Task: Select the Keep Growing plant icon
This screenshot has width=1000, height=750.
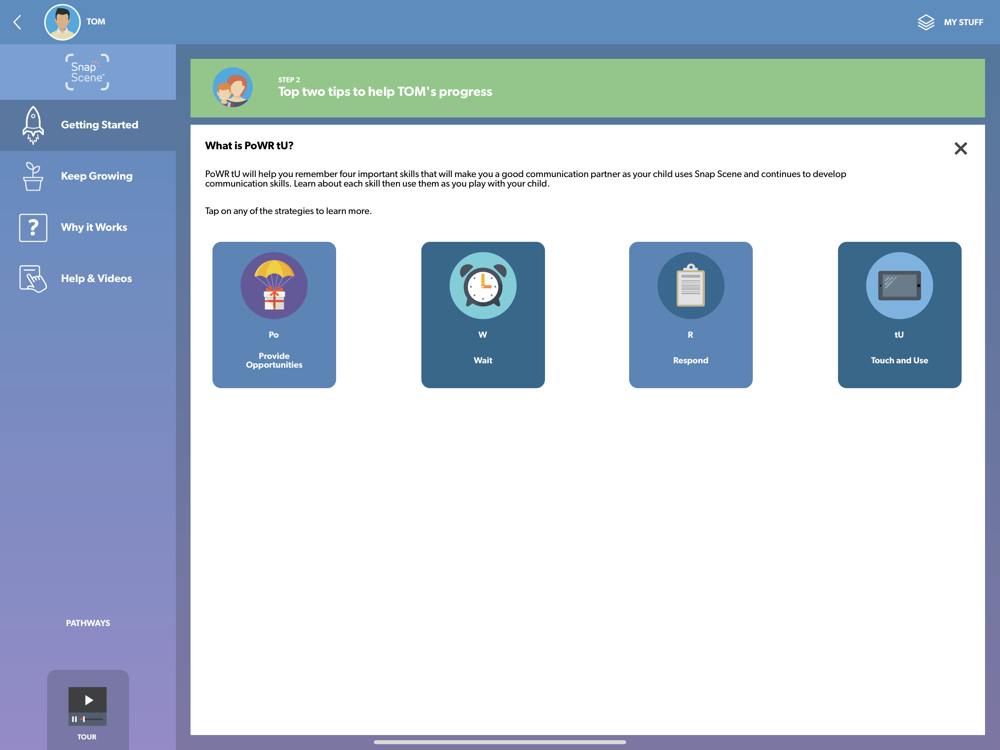Action: [x=33, y=176]
